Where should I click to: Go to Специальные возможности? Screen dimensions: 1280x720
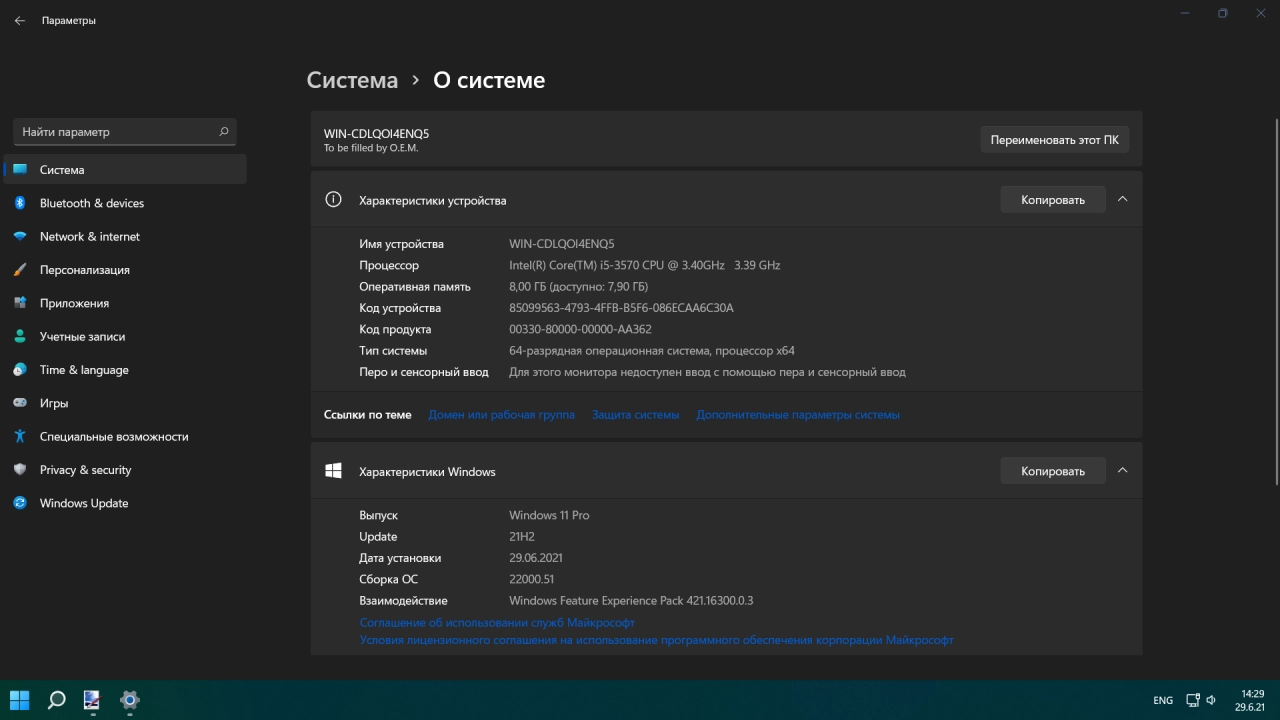(x=125, y=436)
